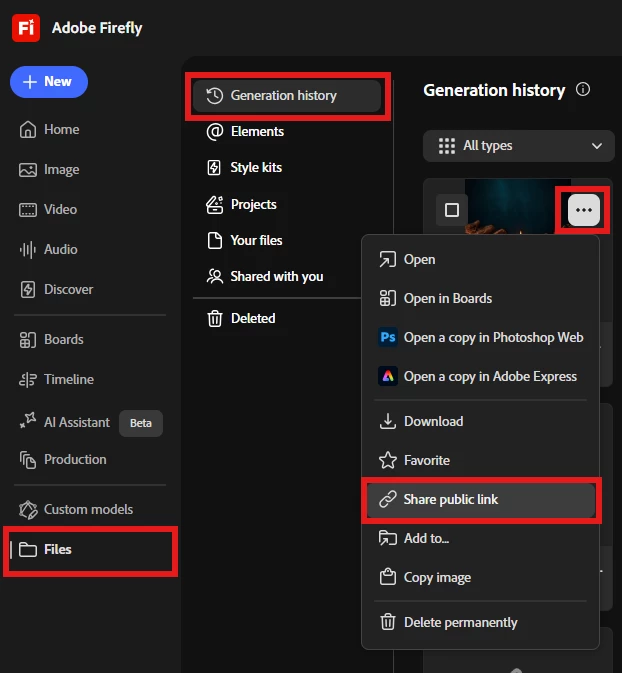Mark the image as Favorite
The height and width of the screenshot is (673, 622).
(480, 461)
